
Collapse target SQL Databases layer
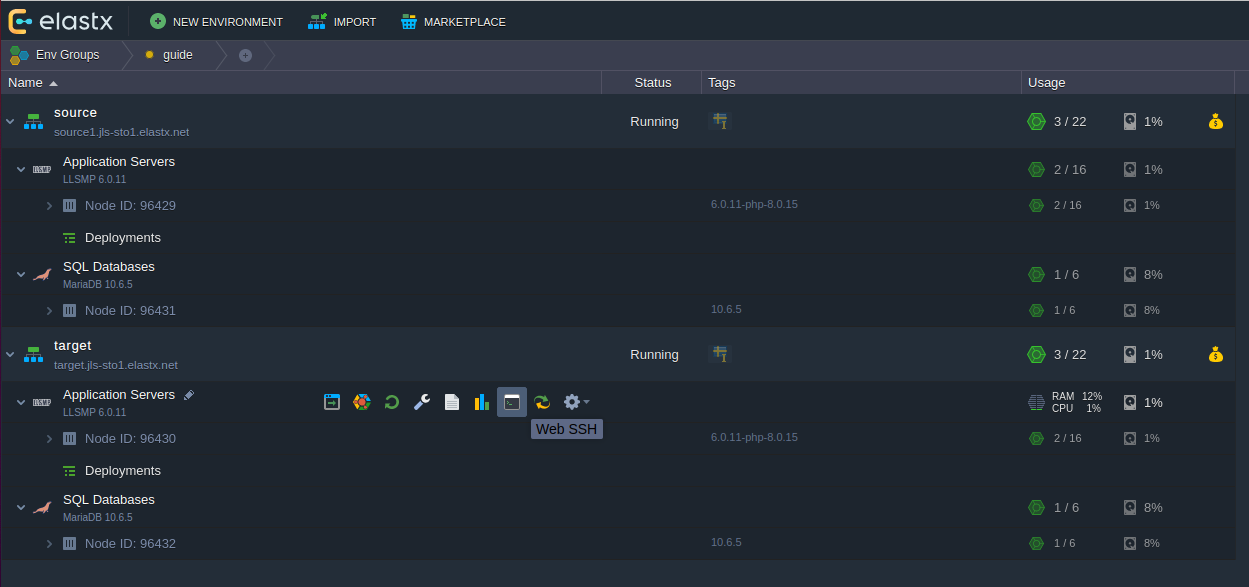(x=21, y=508)
